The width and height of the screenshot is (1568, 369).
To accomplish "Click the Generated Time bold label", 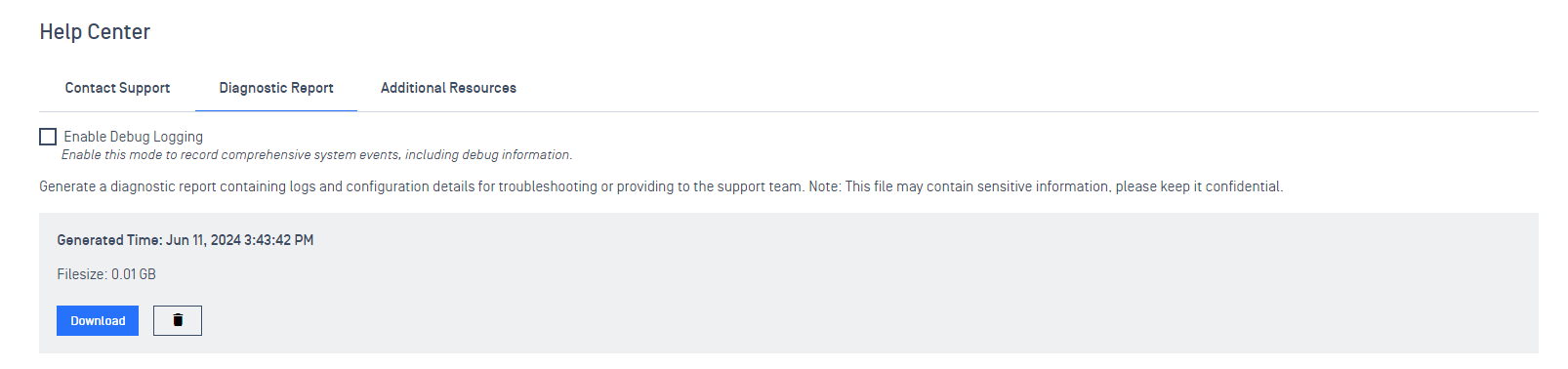I will (x=109, y=240).
